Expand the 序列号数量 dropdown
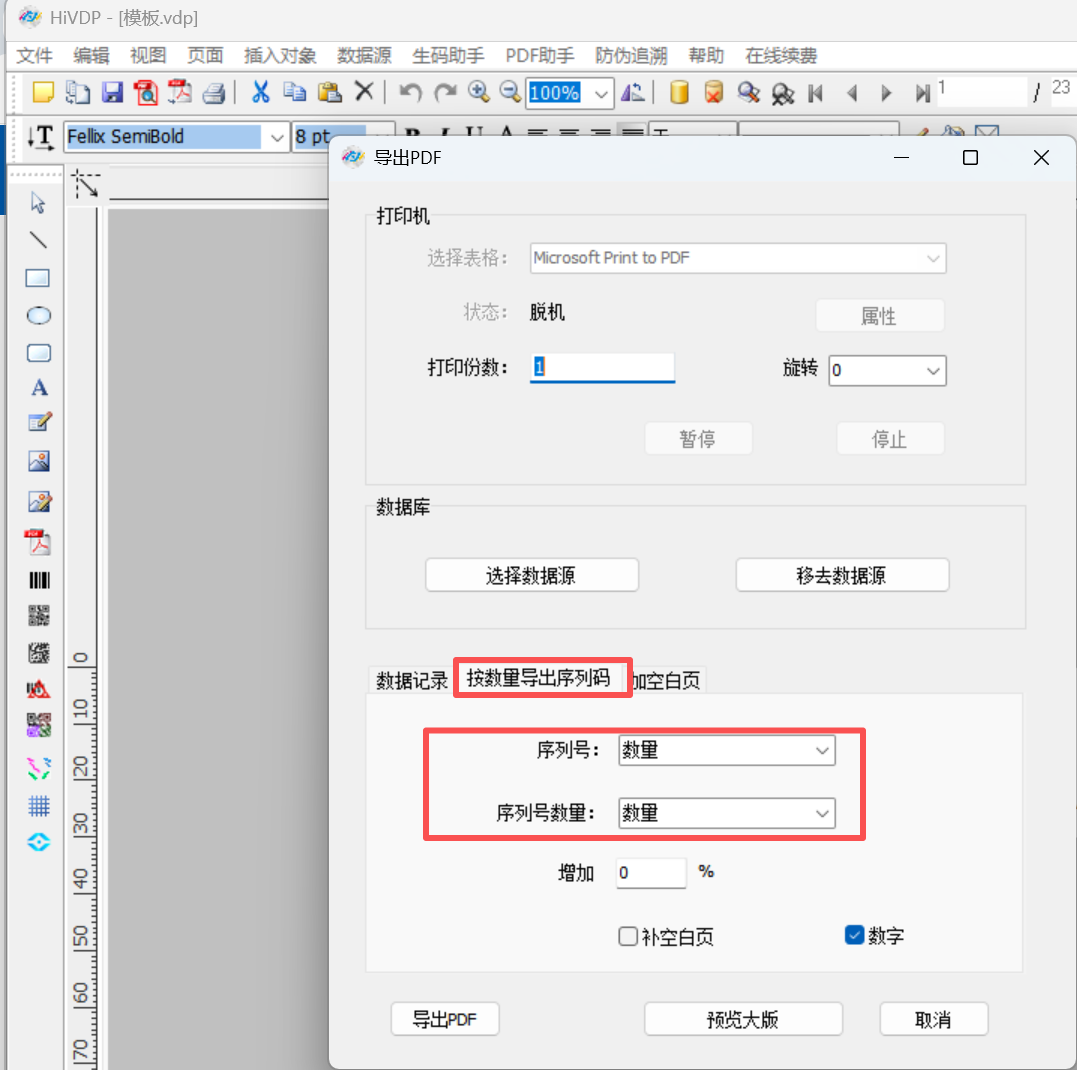This screenshot has height=1070, width=1077. coord(727,814)
